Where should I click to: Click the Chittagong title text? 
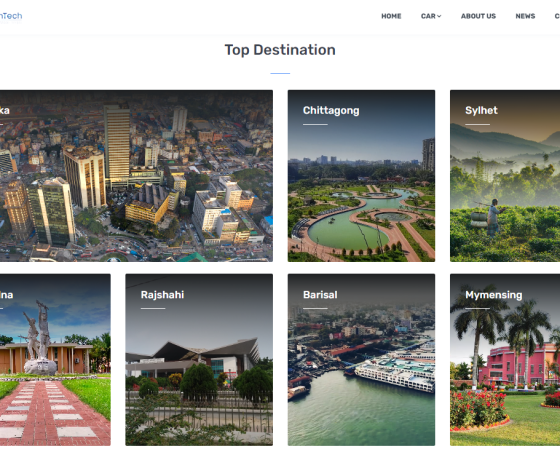pos(331,111)
